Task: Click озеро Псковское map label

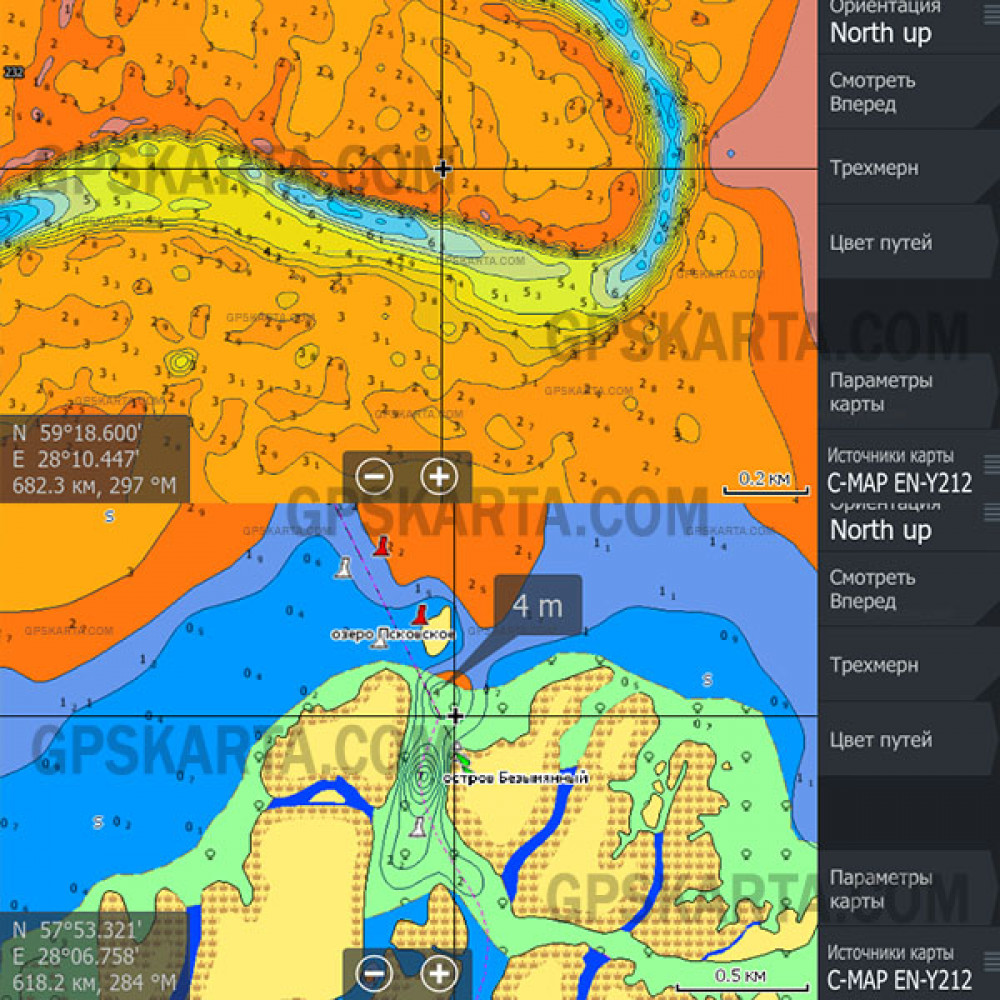Action: 393,634
